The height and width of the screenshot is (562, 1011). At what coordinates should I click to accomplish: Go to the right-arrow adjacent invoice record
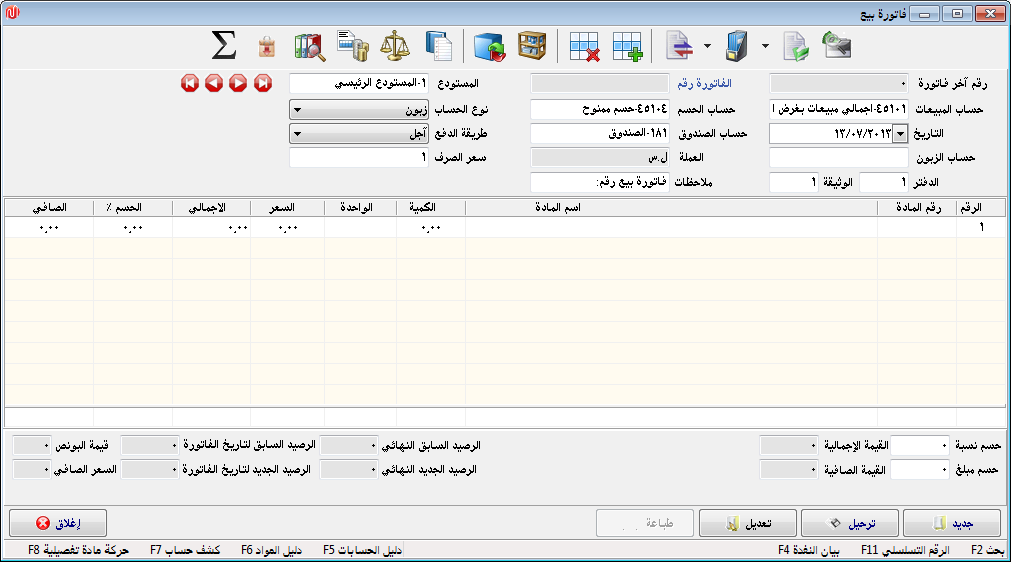point(238,83)
